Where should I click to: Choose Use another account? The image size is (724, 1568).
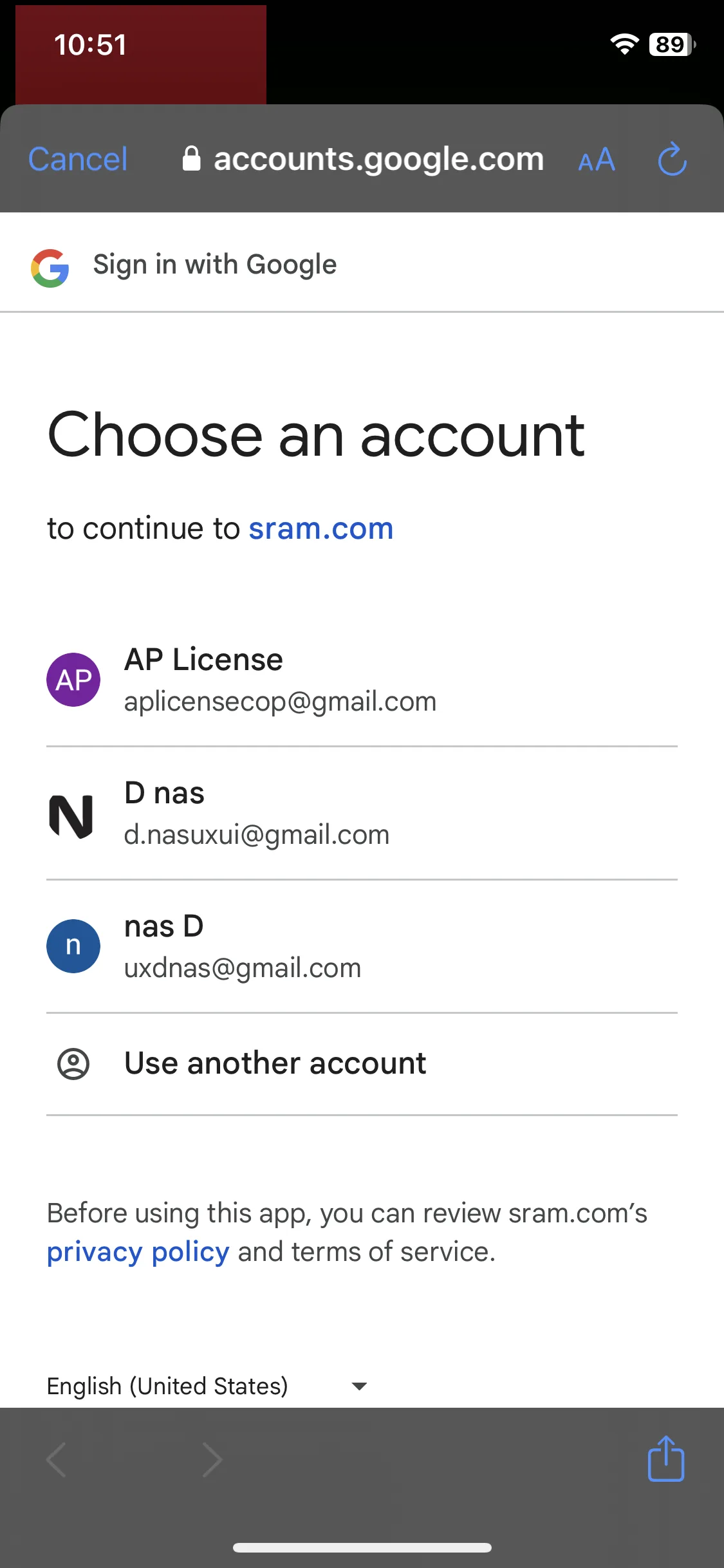click(362, 1064)
